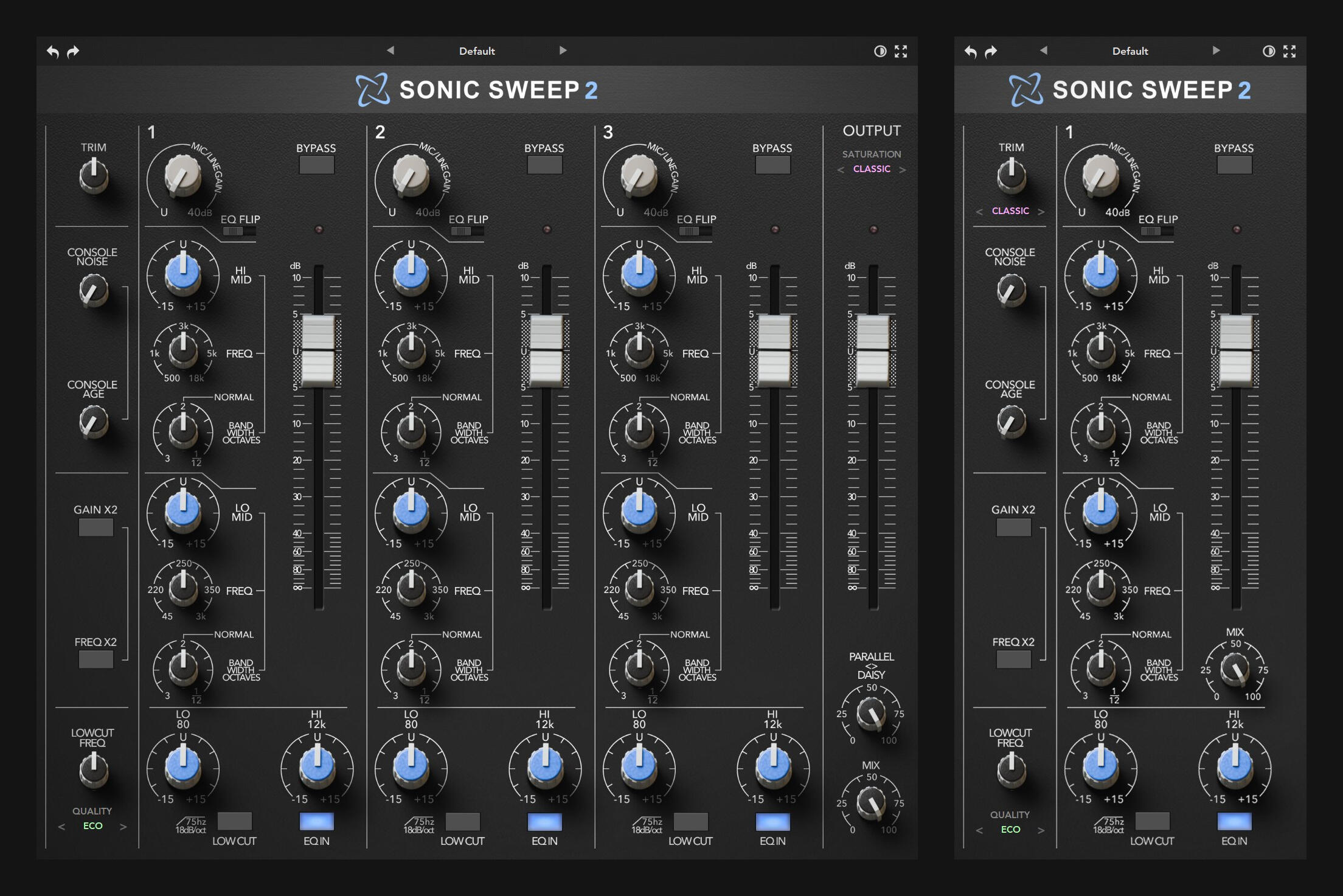The height and width of the screenshot is (896, 1343).
Task: Click CONSOLE AGE knob in left window
Action: [x=94, y=422]
